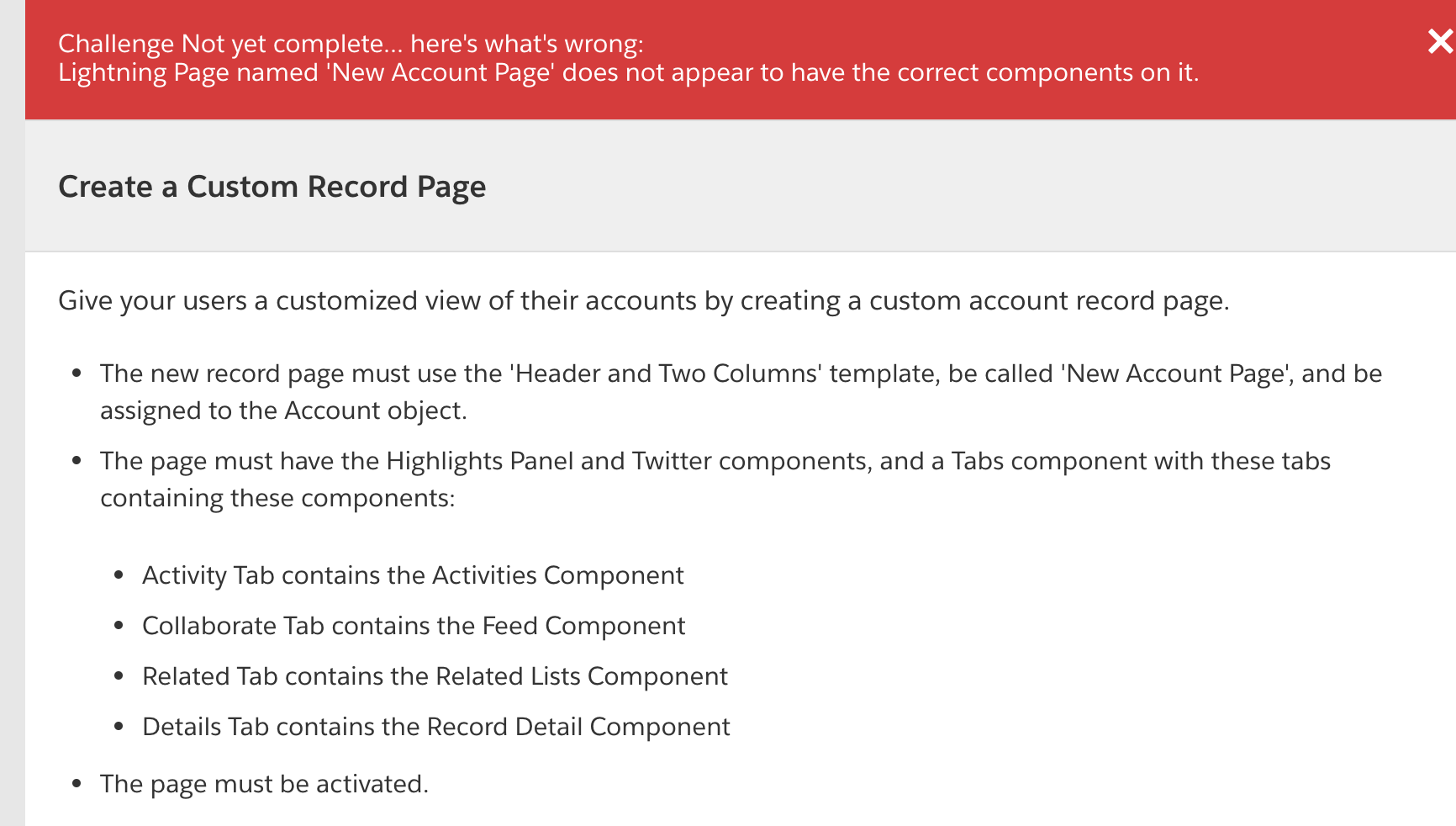Click the bullet beside the Related Tab item

pyautogui.click(x=119, y=677)
